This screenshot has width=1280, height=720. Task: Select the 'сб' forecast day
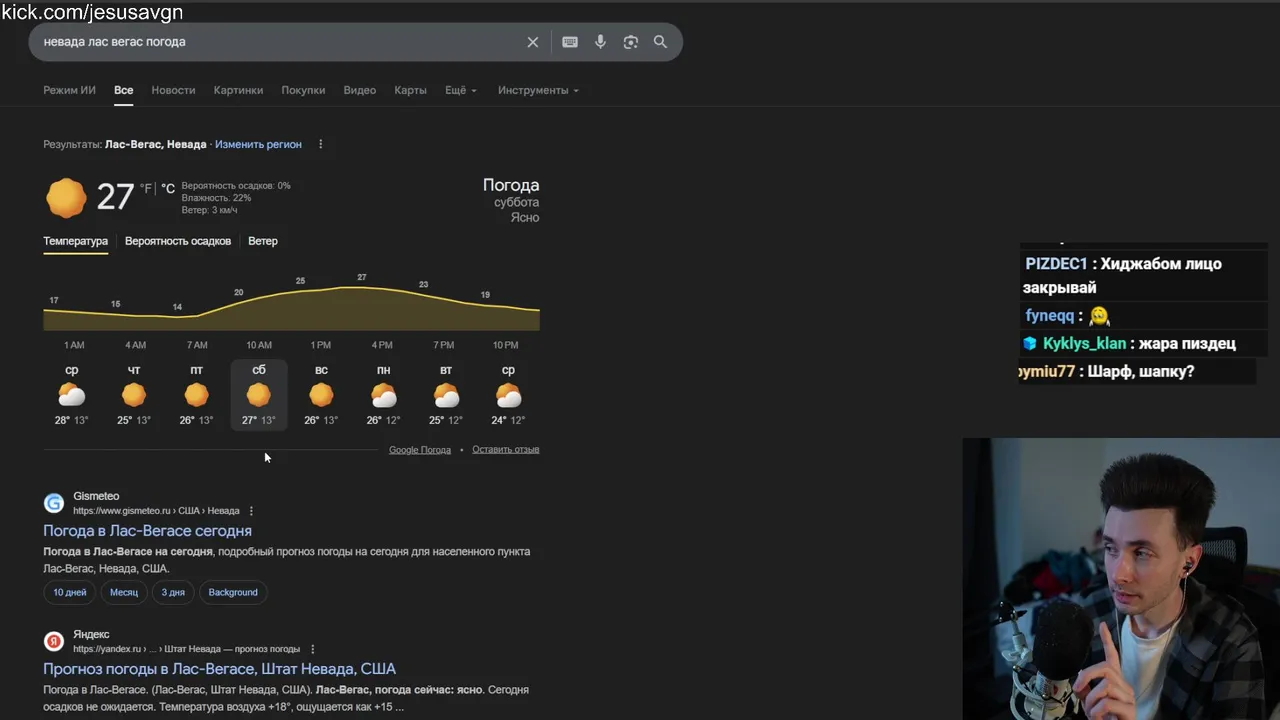(259, 395)
